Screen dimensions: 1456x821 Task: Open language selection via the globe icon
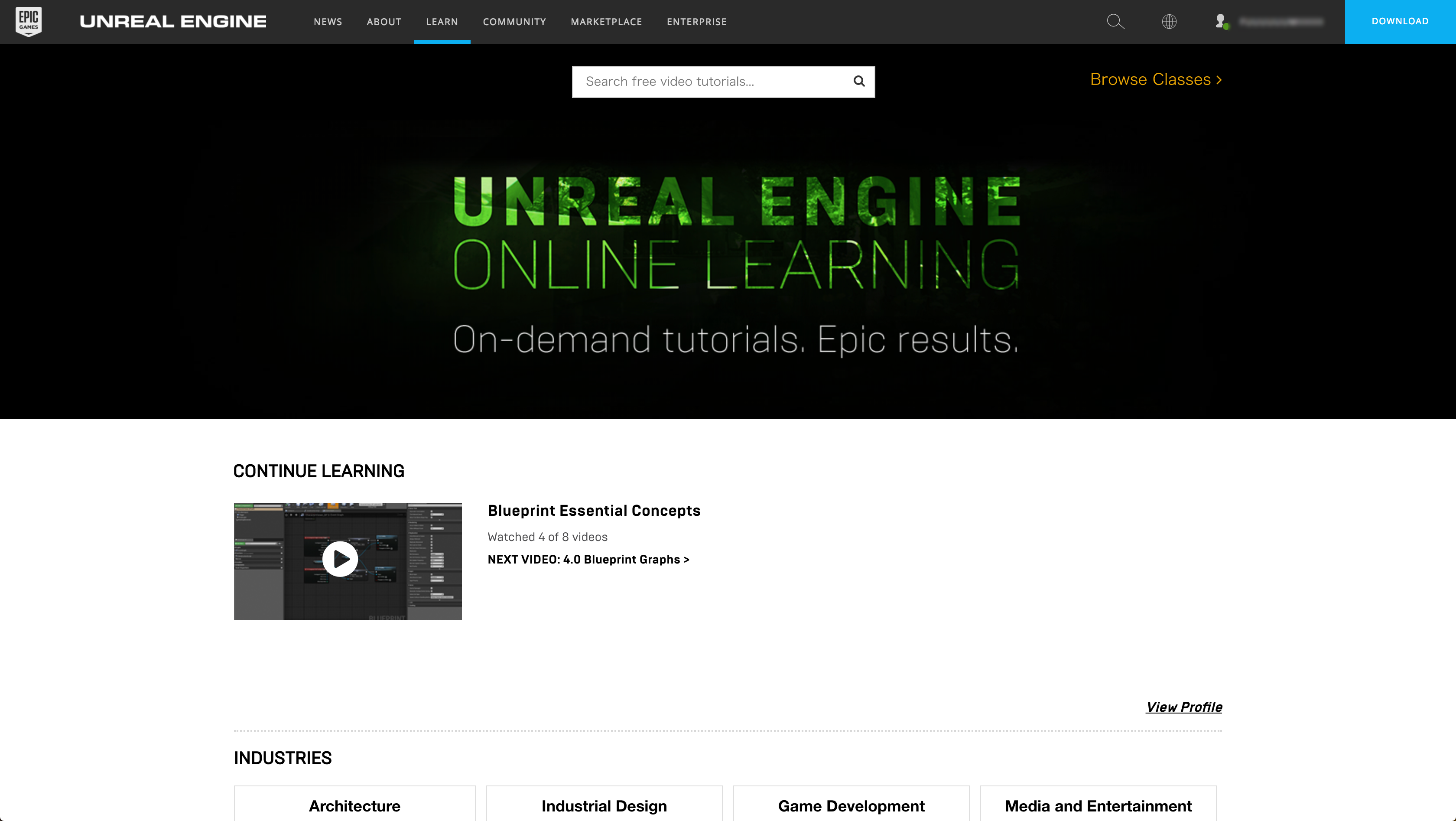[x=1168, y=22]
